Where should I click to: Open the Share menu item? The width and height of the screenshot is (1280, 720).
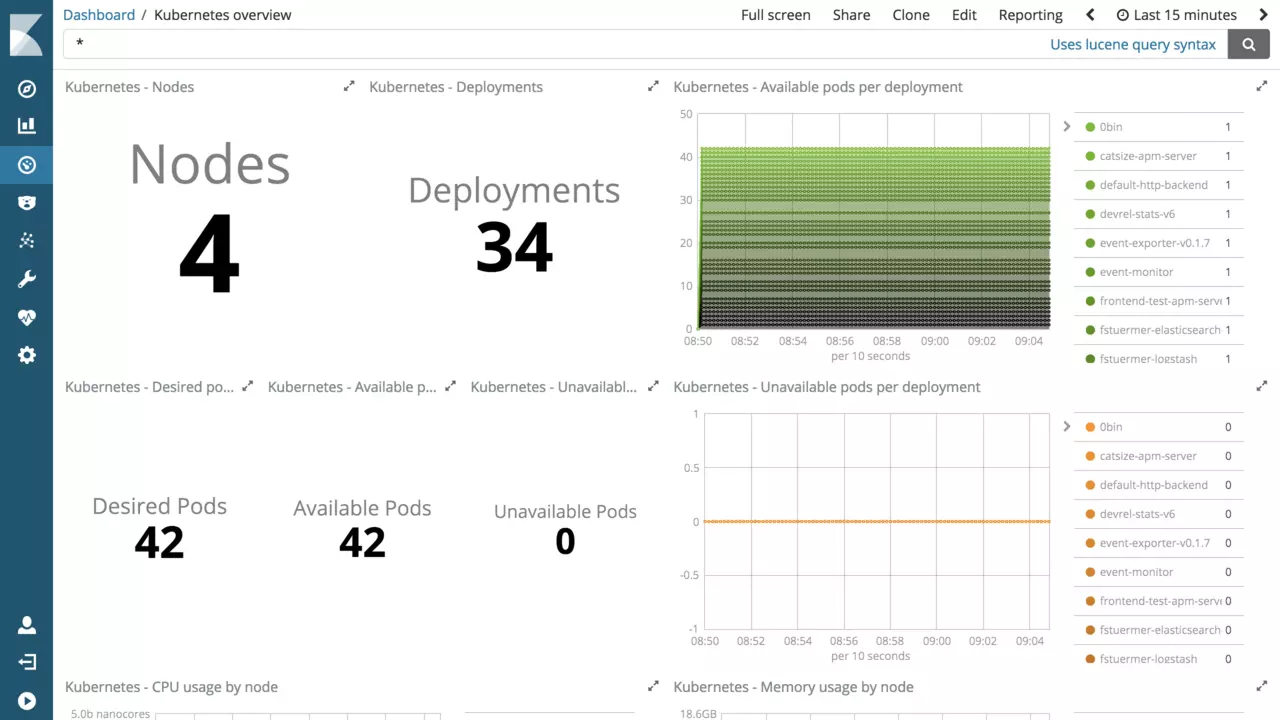pos(851,15)
